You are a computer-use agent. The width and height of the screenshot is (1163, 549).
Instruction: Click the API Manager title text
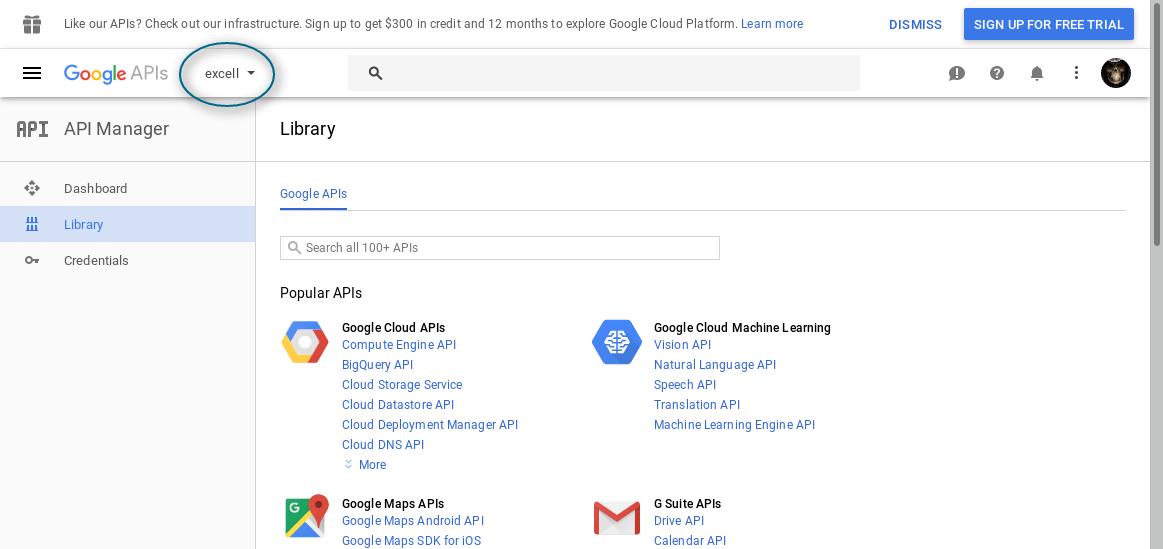(116, 129)
